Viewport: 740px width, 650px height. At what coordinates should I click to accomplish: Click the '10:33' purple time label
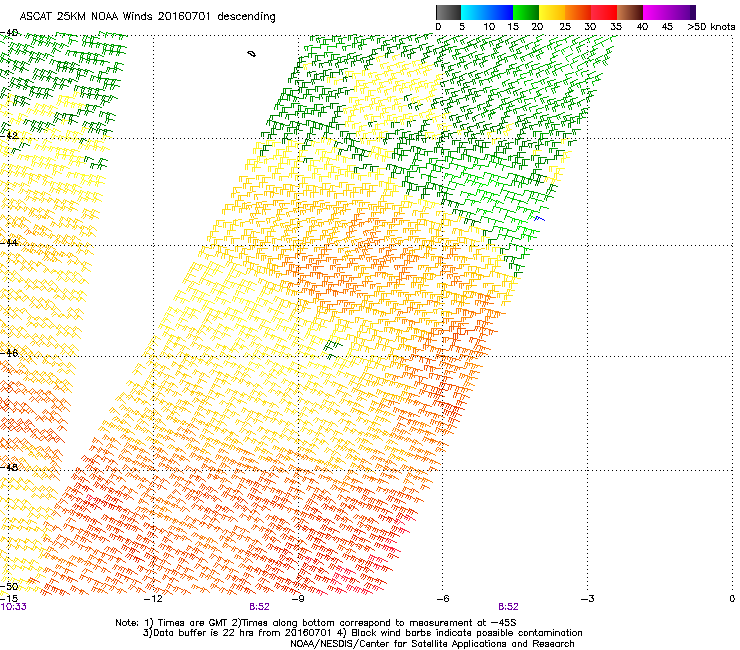pos(13,607)
